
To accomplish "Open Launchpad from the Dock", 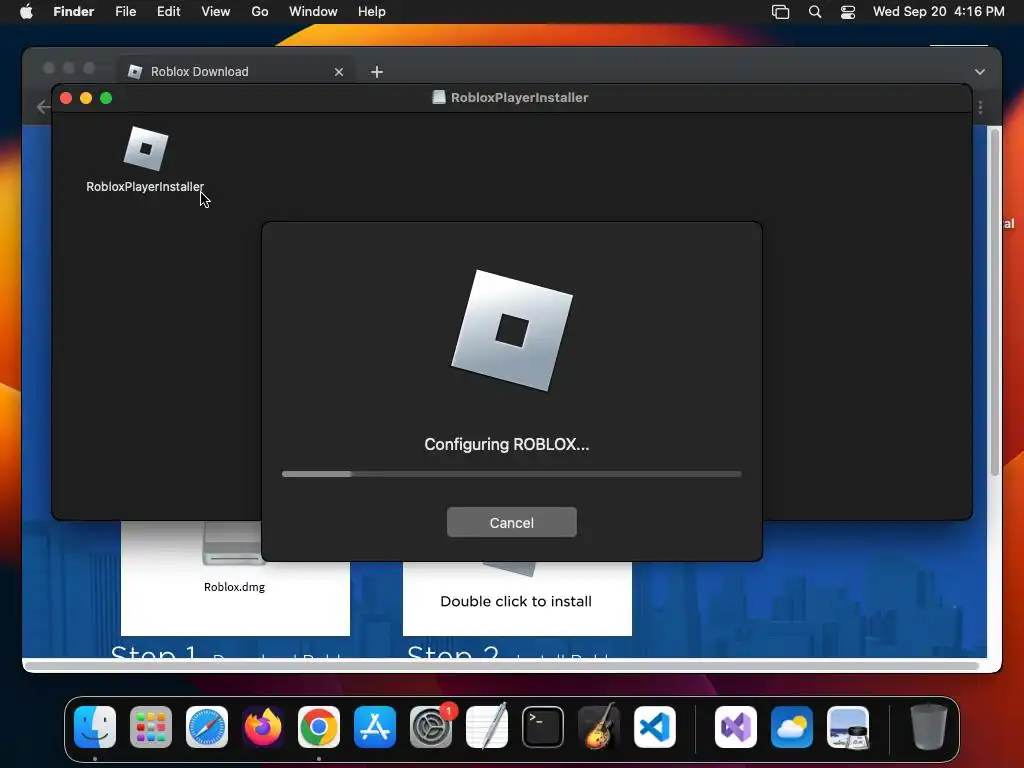I will (x=151, y=727).
